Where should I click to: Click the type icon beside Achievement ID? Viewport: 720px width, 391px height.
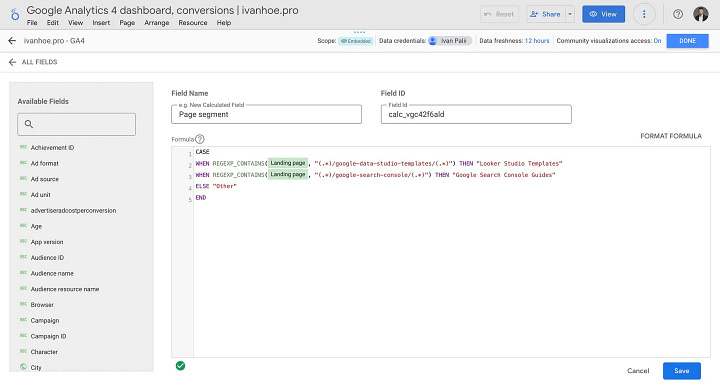click(x=23, y=147)
